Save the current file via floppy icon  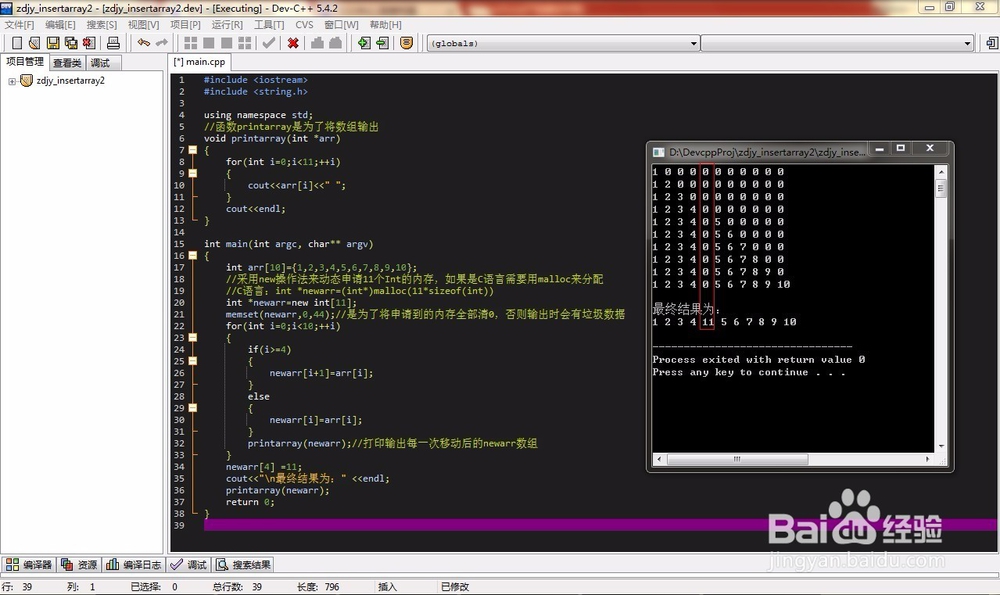pos(53,43)
